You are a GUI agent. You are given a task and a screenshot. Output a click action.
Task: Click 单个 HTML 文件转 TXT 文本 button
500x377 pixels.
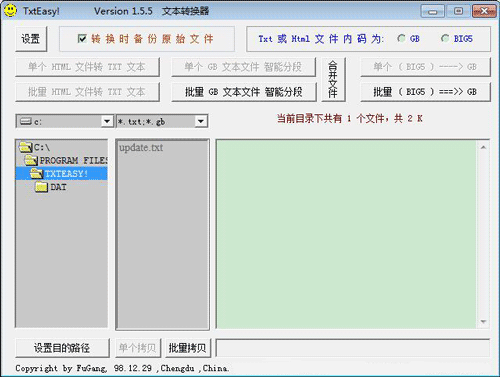pyautogui.click(x=87, y=67)
